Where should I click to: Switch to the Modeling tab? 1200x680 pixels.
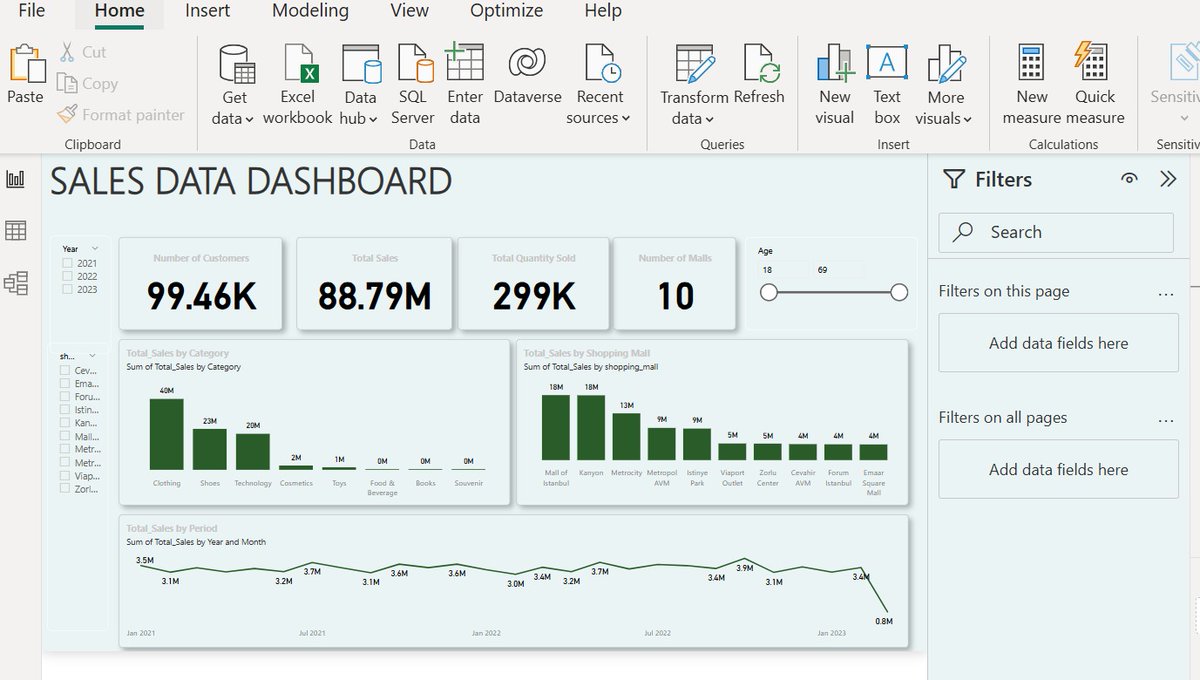(310, 11)
